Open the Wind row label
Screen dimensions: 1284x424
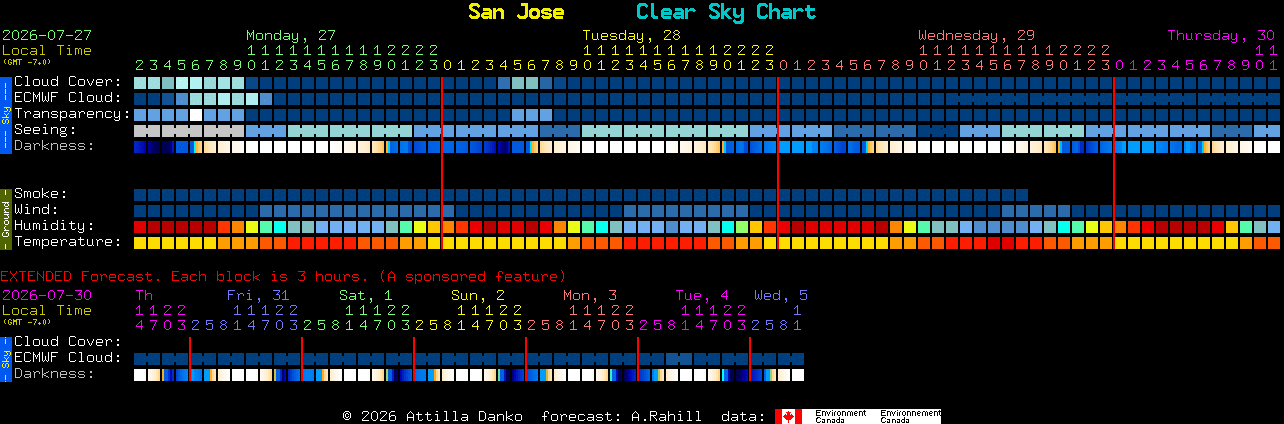(x=36, y=210)
